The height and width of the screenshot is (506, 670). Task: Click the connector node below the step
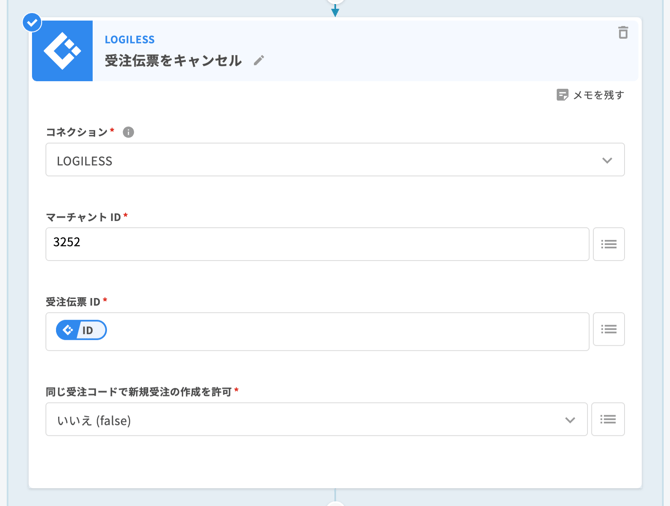335,502
